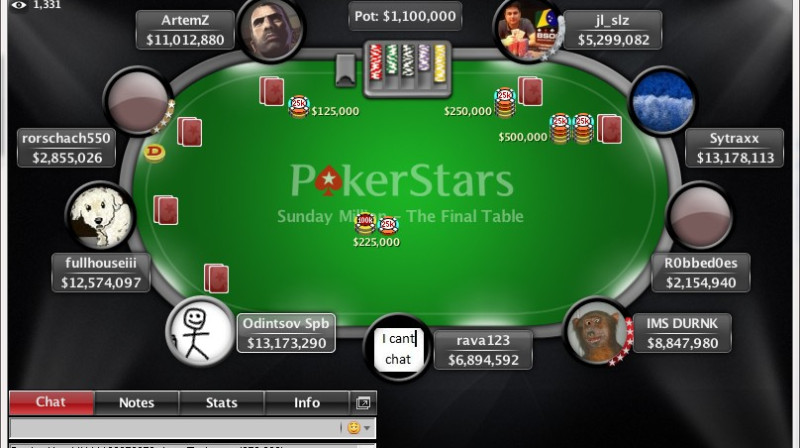Open the emoji picker dropdown in chat
The image size is (800, 448).
click(359, 428)
